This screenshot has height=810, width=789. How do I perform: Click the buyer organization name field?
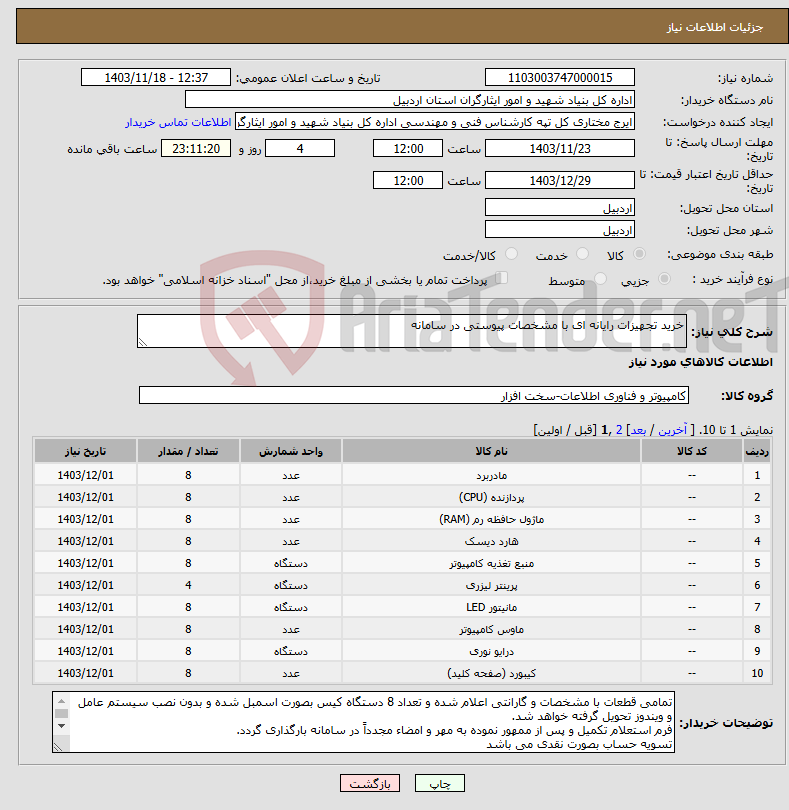click(x=410, y=100)
